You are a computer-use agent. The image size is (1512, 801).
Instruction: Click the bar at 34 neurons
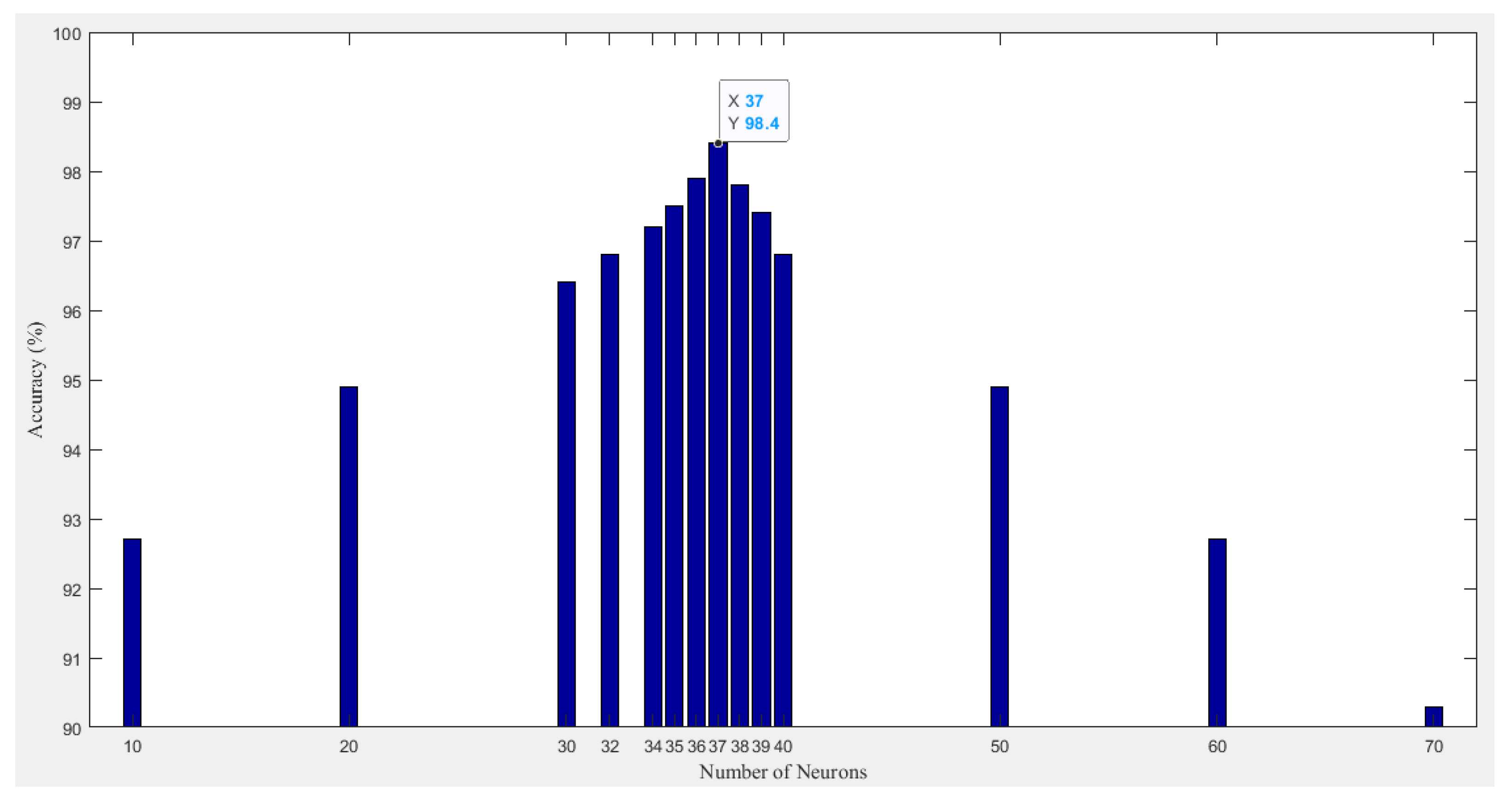point(653,476)
